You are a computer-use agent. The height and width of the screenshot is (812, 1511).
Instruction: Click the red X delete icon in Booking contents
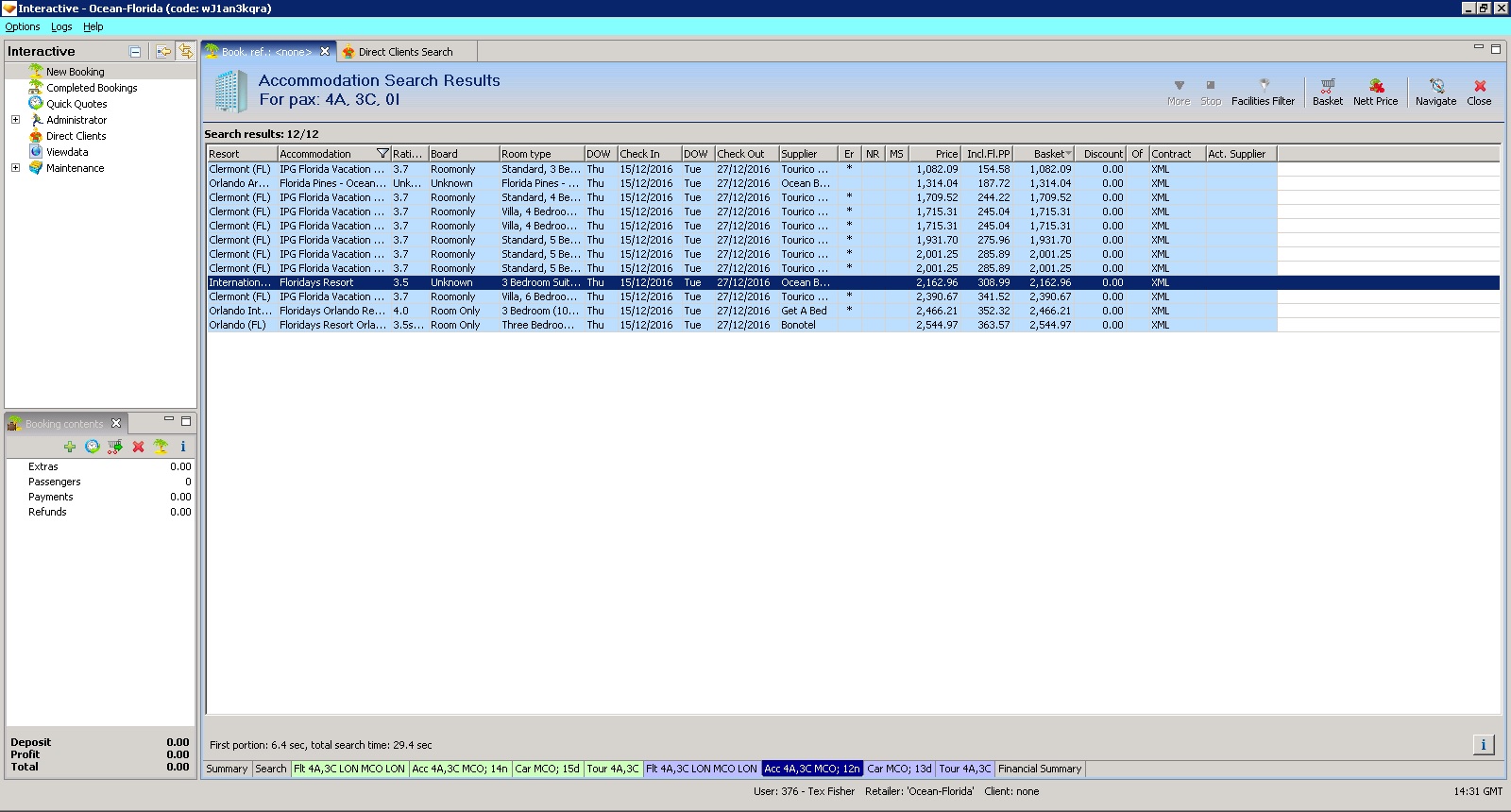pos(138,447)
